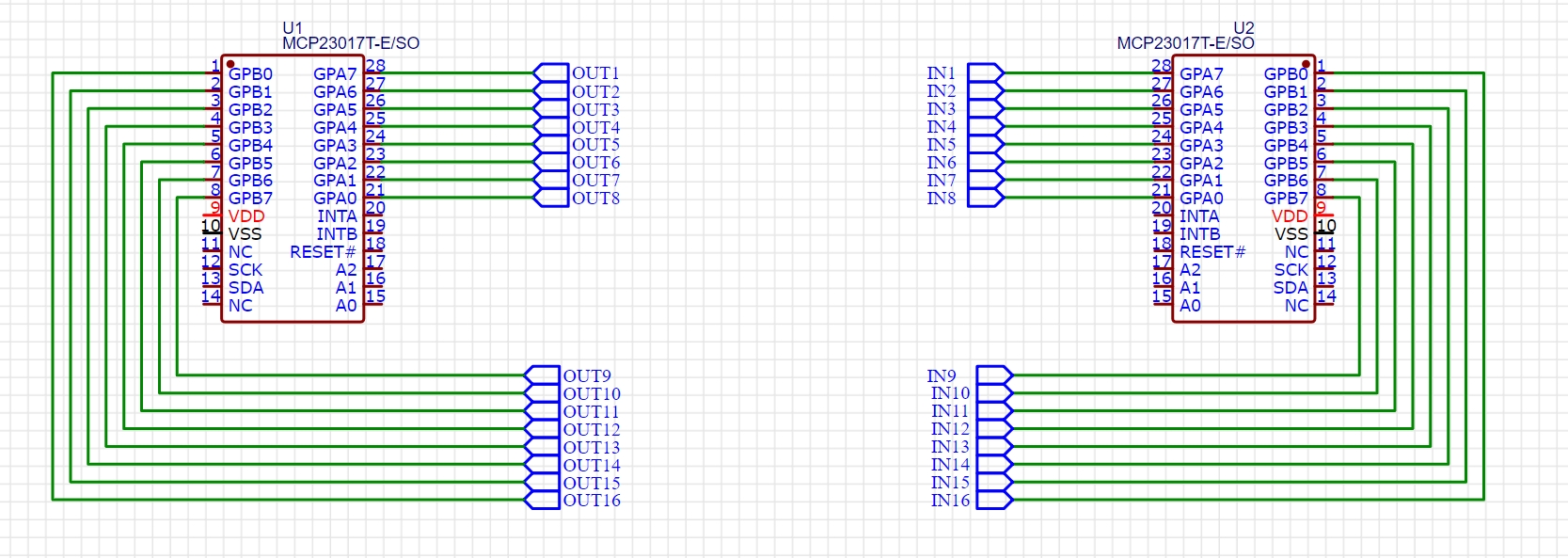Click the SCK pin label on U2
The width and height of the screenshot is (1568, 558).
click(x=1291, y=269)
